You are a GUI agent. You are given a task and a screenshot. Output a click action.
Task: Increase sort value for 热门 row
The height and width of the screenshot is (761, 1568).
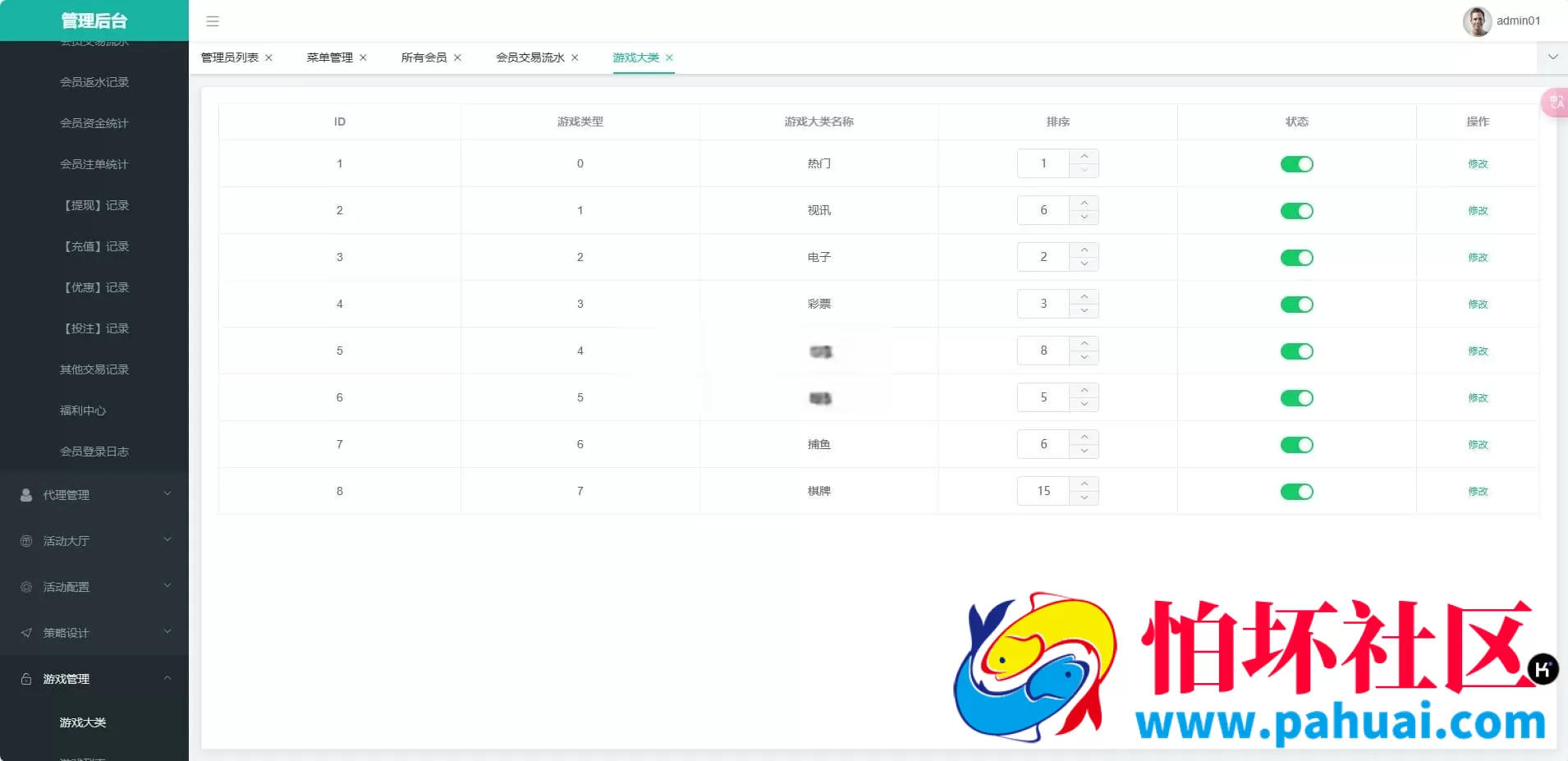pos(1084,156)
